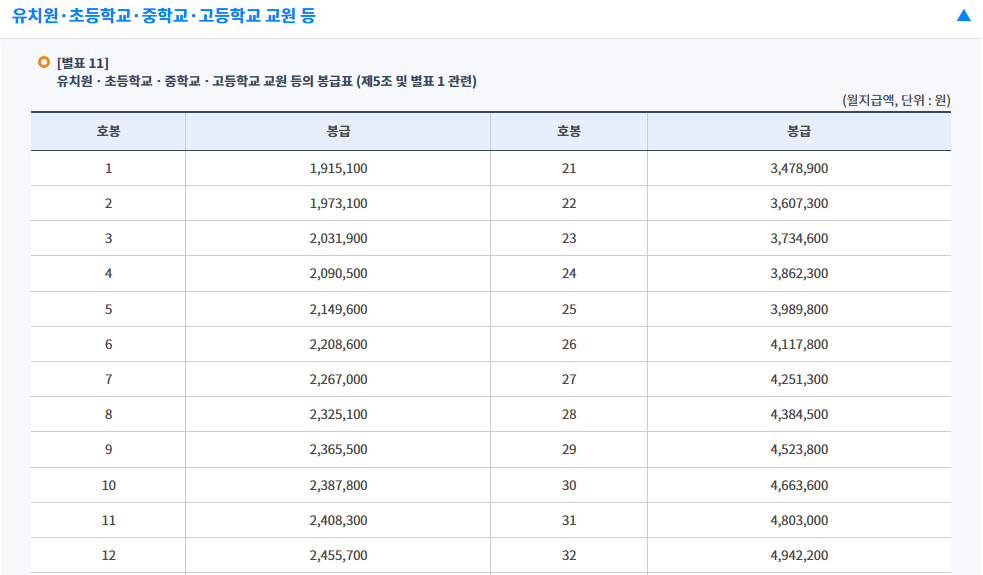
Task: Select salary cell 2,455,700
Action: [x=339, y=556]
